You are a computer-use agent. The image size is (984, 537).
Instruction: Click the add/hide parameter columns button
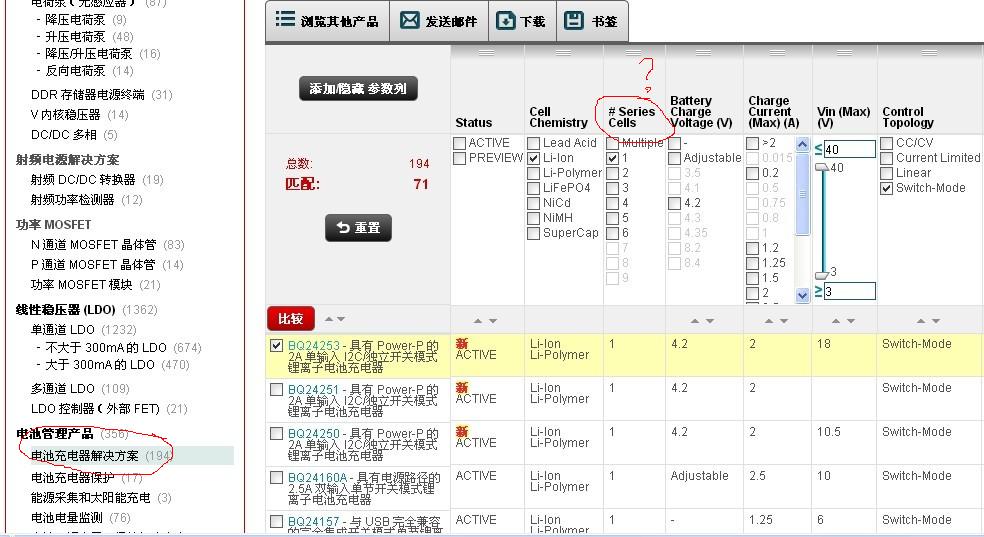(x=358, y=88)
